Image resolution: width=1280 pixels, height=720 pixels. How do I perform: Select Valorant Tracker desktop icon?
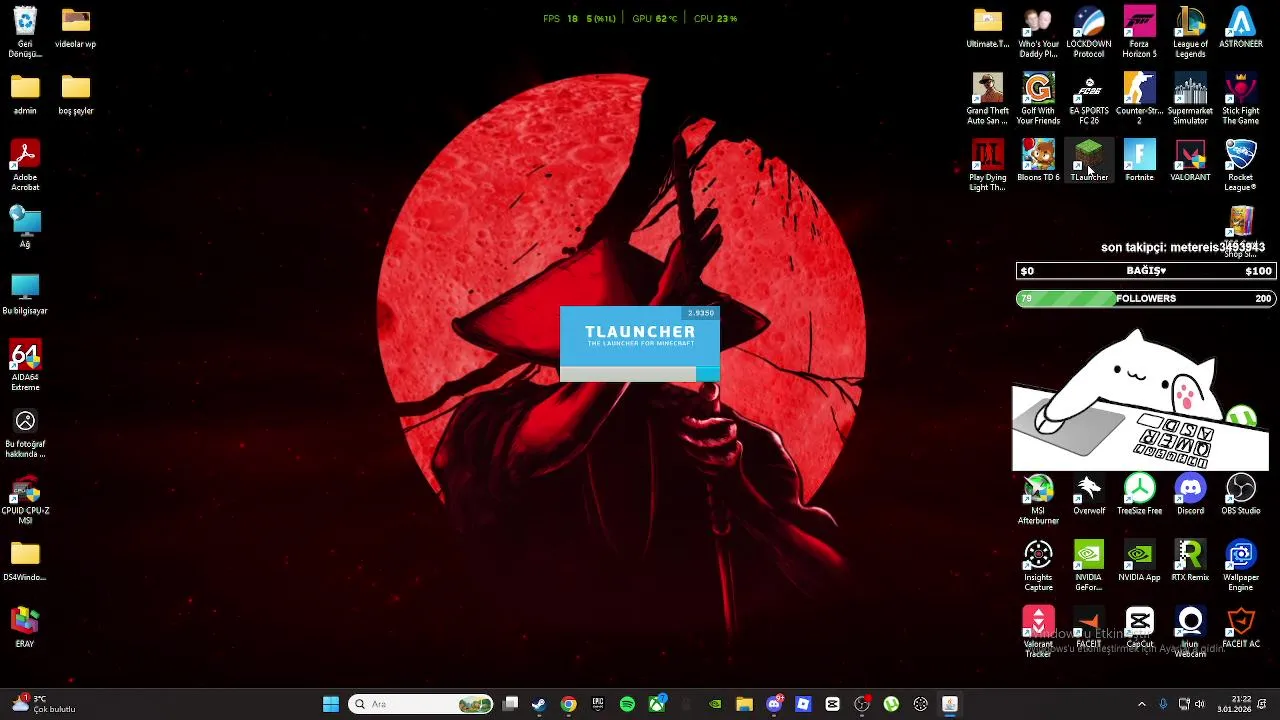(x=1038, y=632)
